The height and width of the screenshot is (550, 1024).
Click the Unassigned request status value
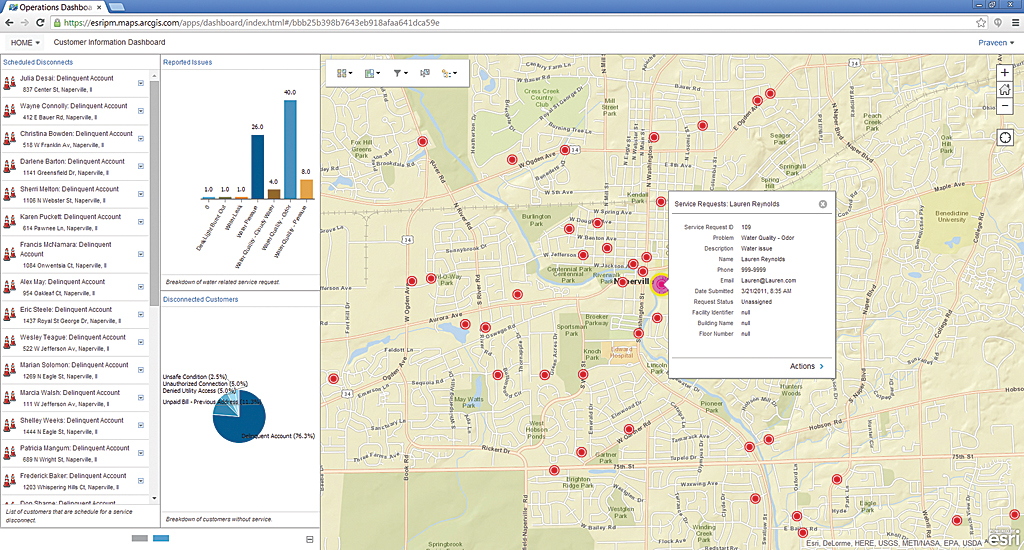coord(756,302)
